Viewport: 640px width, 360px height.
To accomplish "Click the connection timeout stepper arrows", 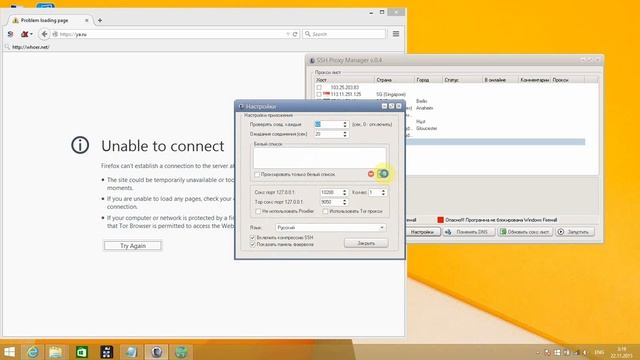I will pos(345,134).
